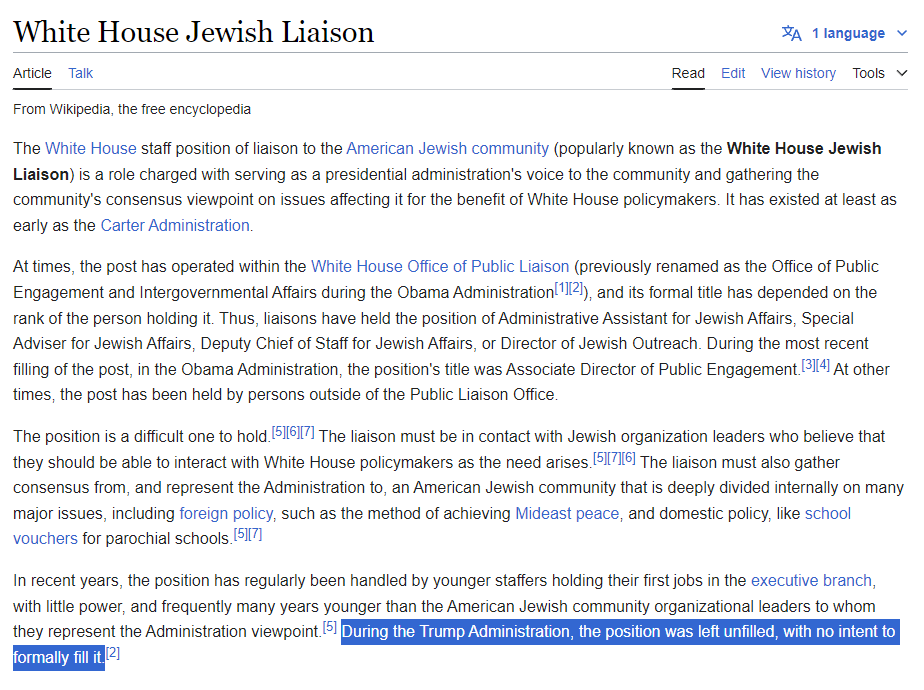Screen dimensions: 924x690
Task: Open View history tab
Action: pyautogui.click(x=798, y=73)
